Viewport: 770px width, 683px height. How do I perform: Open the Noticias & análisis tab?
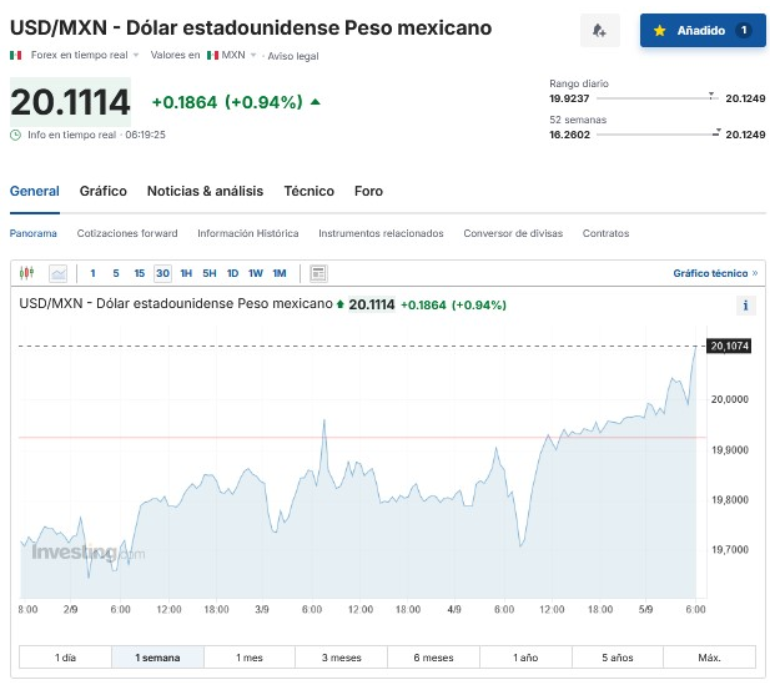[x=205, y=191]
